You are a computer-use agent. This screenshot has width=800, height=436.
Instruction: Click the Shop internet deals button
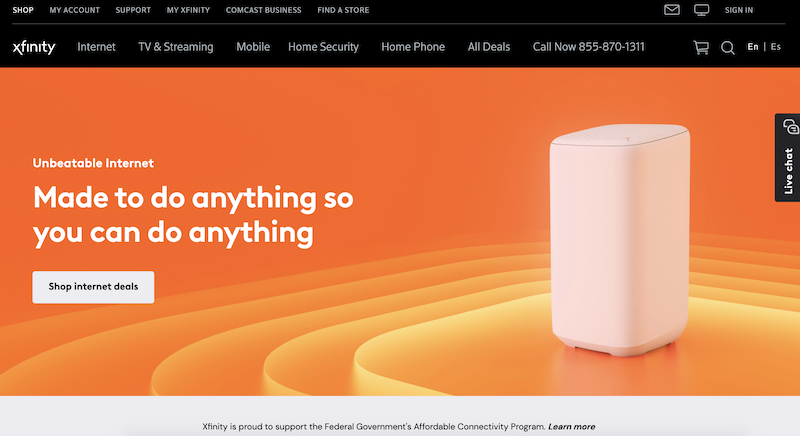[93, 287]
